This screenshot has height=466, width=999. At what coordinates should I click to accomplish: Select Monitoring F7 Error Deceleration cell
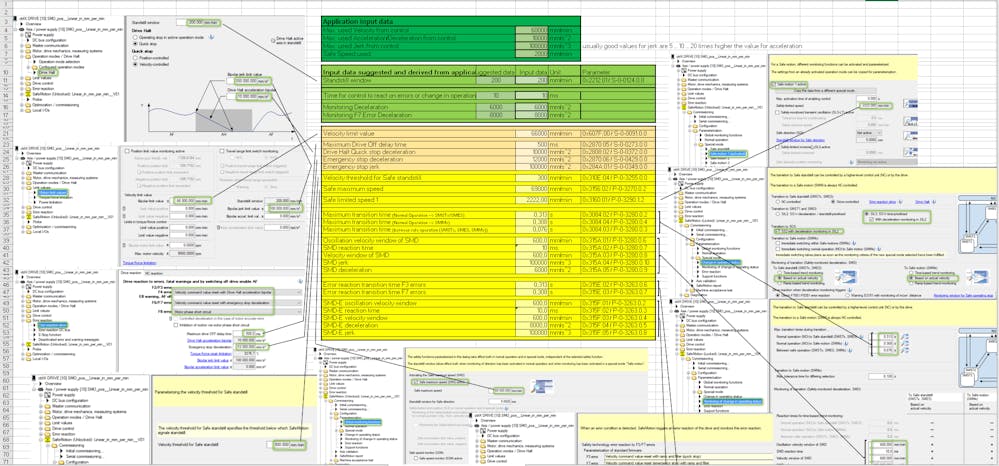click(400, 115)
